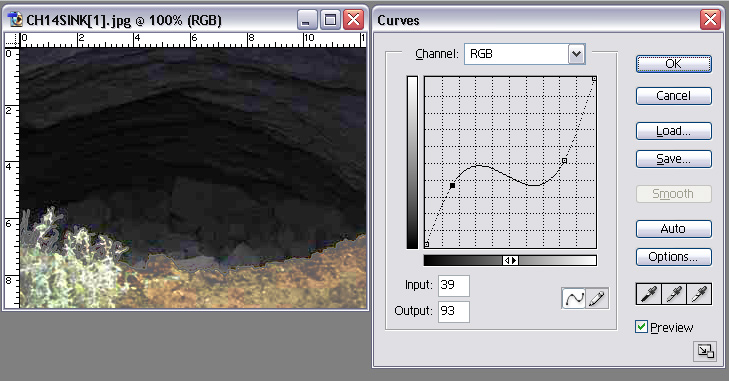Minimize the CH14SINK image window
Image resolution: width=729 pixels, height=381 pixels.
pos(306,20)
